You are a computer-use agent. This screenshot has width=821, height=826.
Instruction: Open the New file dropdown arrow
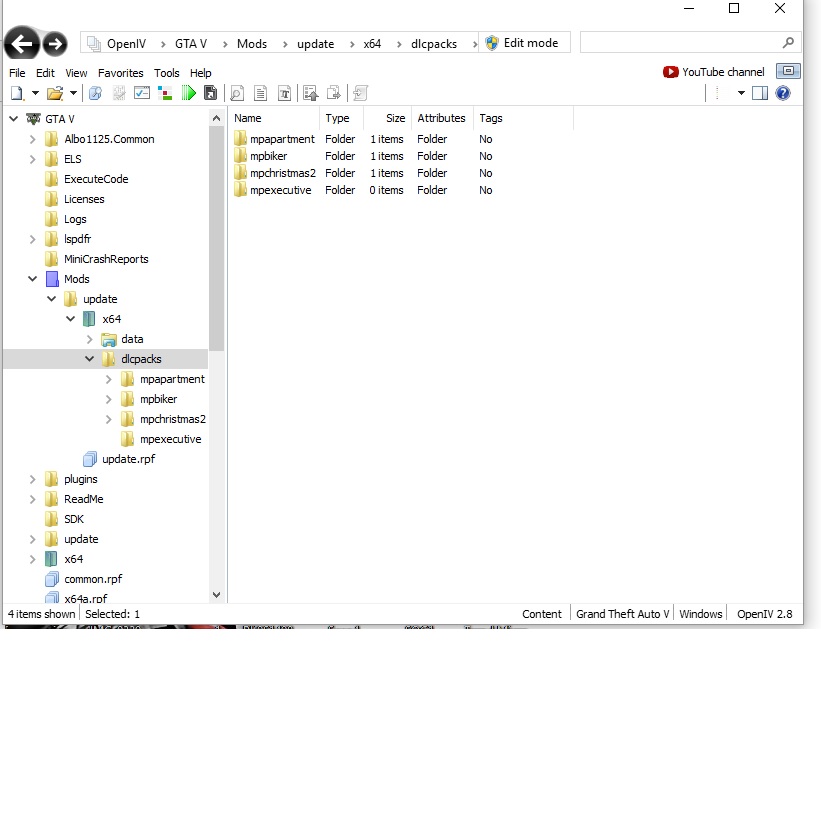coord(35,93)
